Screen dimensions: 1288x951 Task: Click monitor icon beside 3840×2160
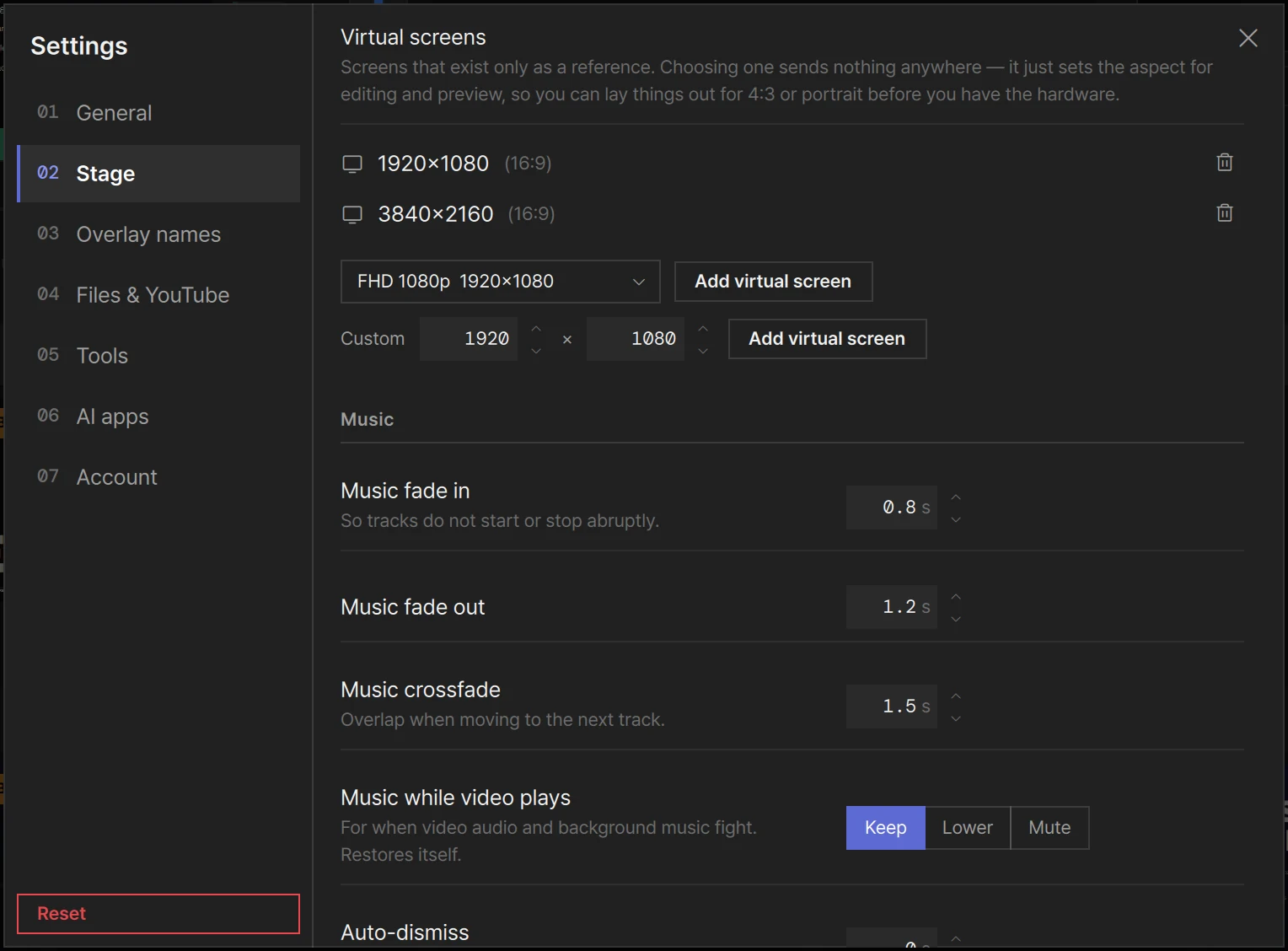352,214
